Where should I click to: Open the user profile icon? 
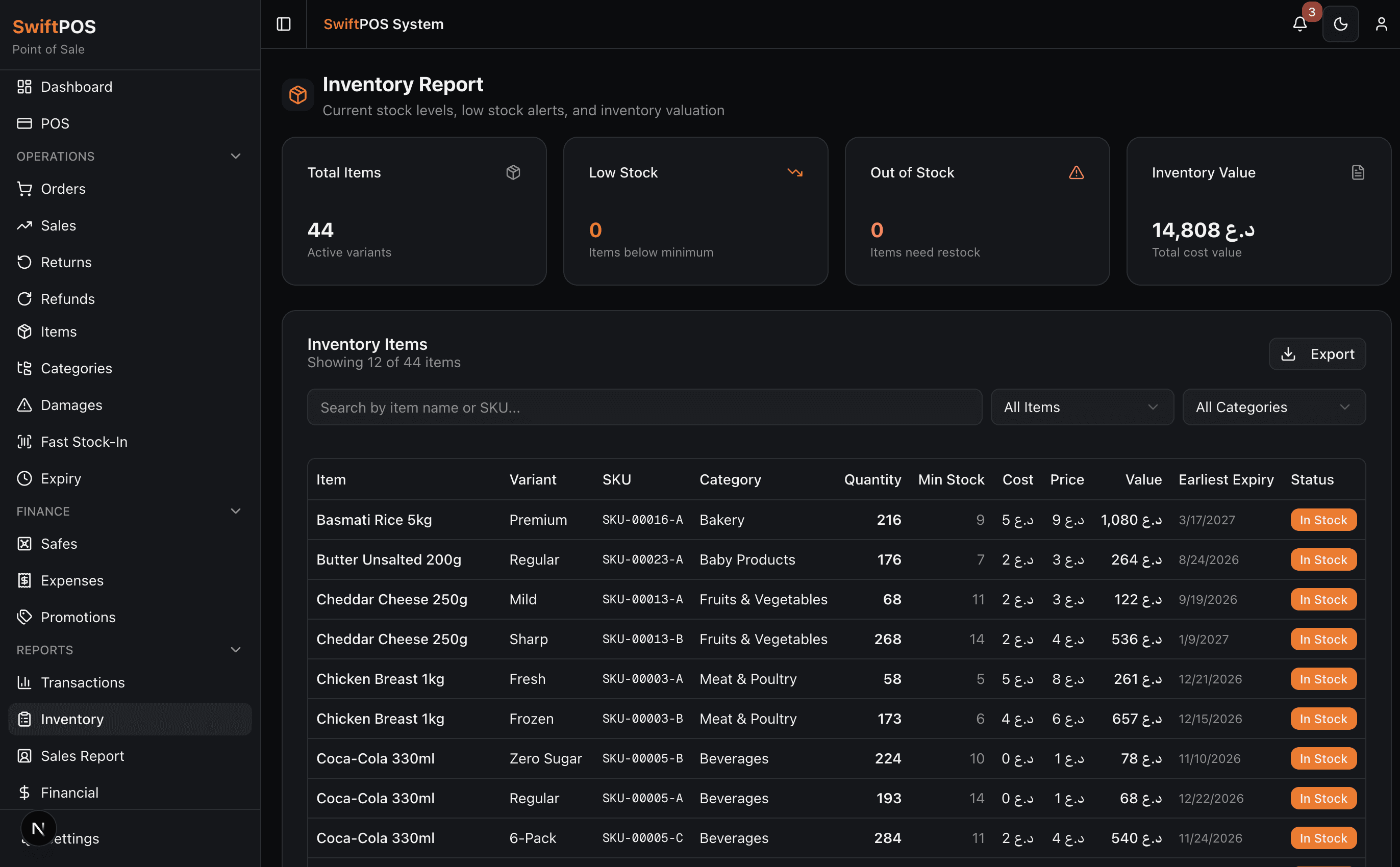tap(1381, 24)
